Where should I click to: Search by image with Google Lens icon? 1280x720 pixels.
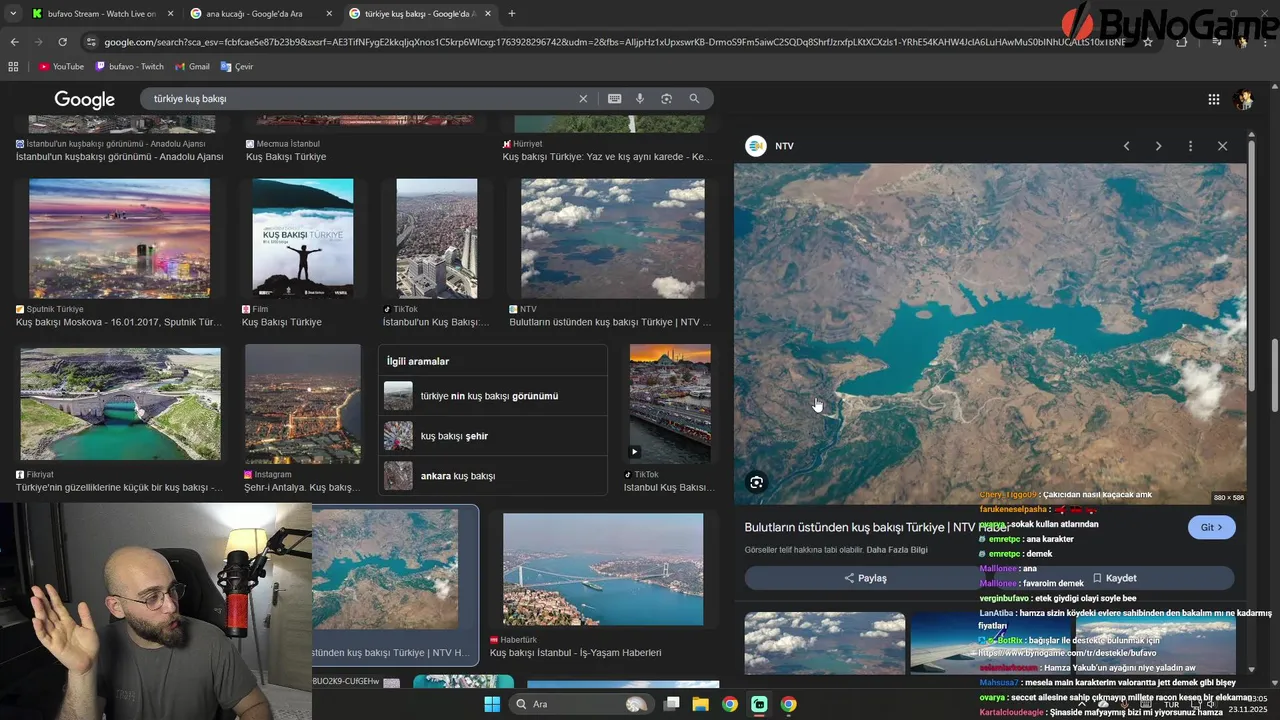click(666, 99)
